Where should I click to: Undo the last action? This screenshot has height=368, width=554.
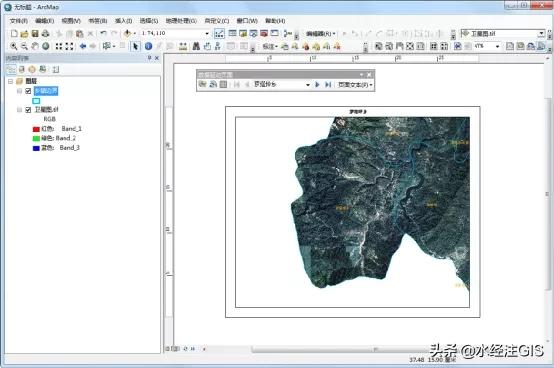click(x=103, y=34)
